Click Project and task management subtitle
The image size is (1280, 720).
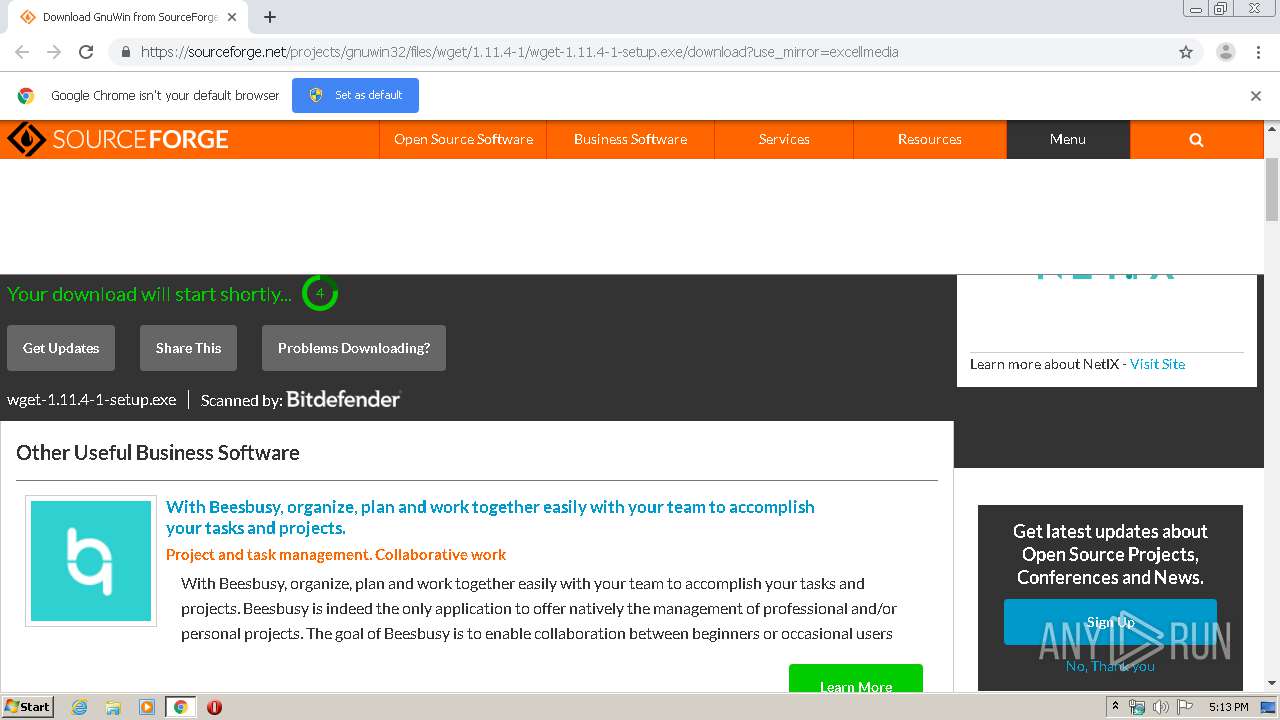[336, 554]
